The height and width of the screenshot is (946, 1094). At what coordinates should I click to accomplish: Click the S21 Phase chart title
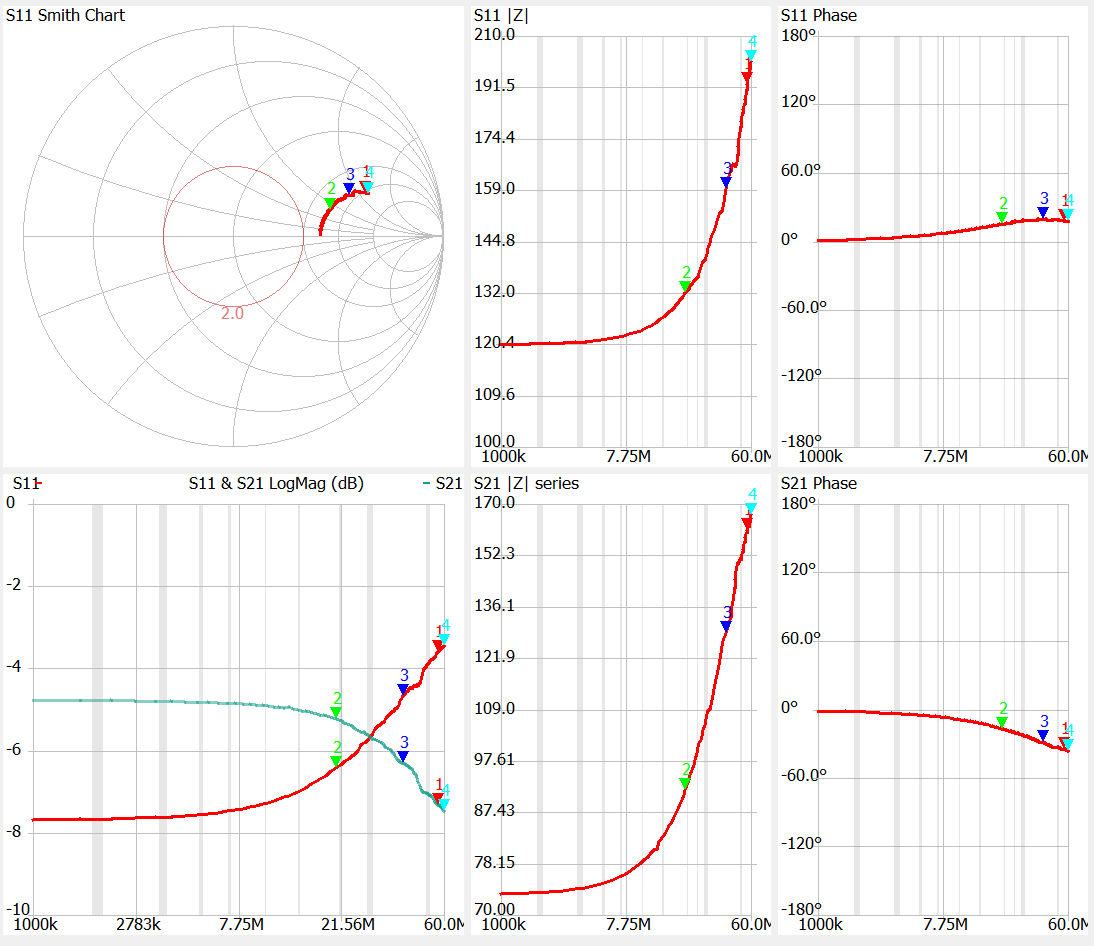pyautogui.click(x=816, y=484)
